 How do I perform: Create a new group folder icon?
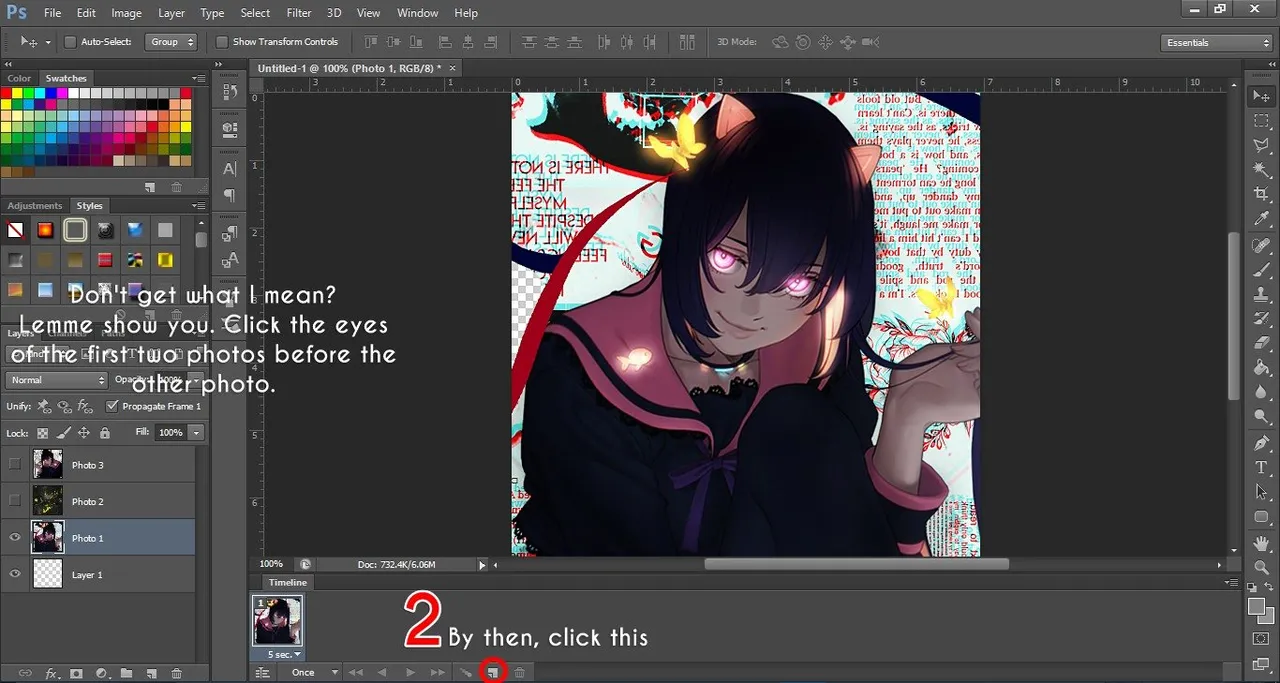pyautogui.click(x=127, y=674)
